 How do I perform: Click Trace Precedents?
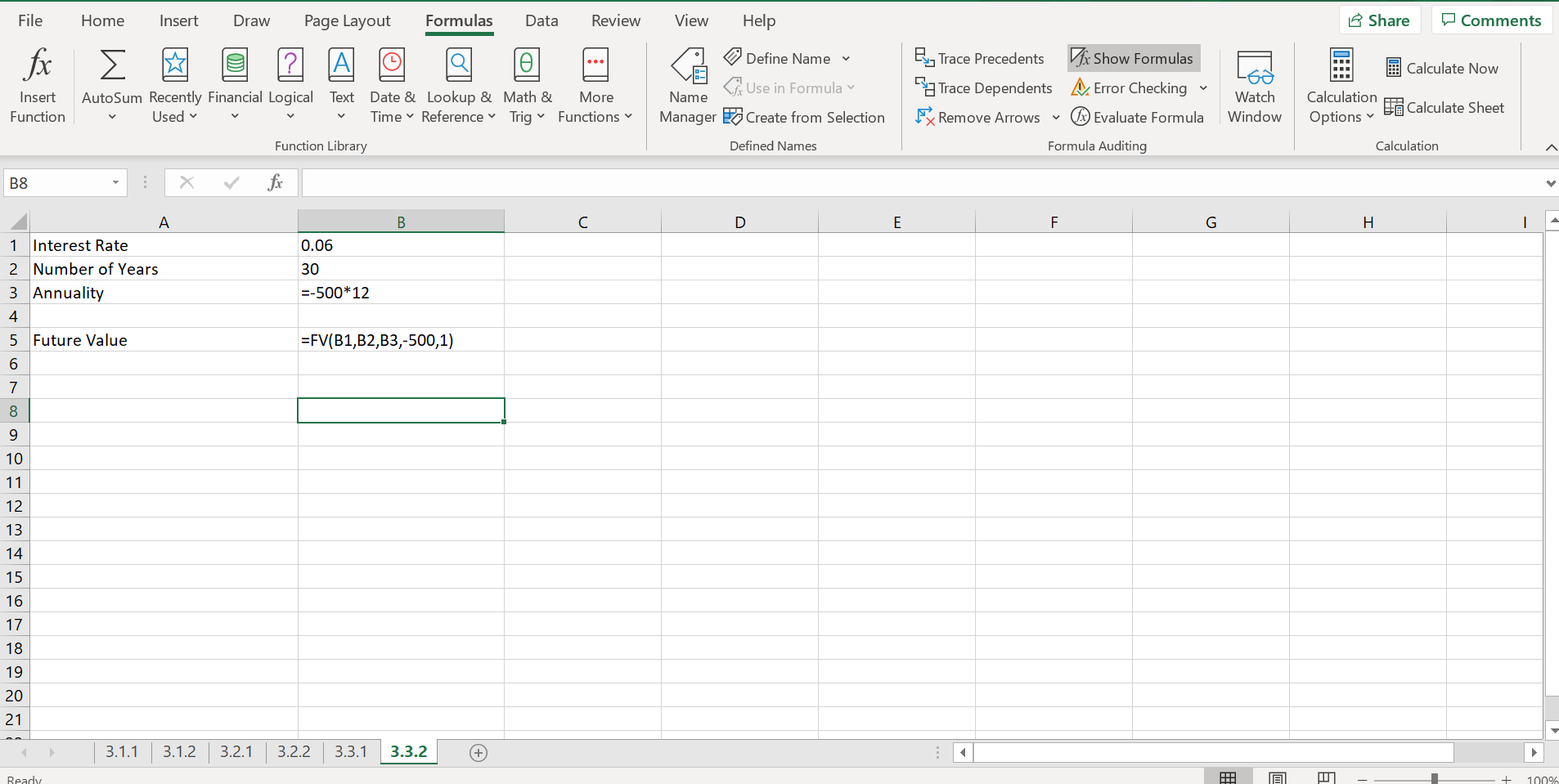[x=979, y=58]
